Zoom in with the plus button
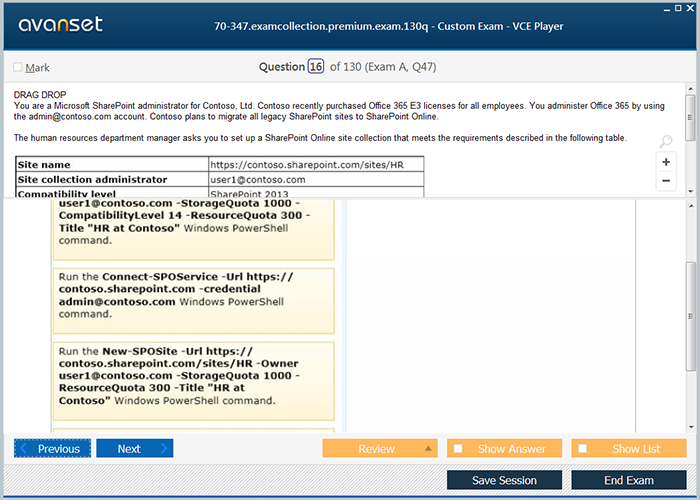The height and width of the screenshot is (500, 700). (666, 162)
